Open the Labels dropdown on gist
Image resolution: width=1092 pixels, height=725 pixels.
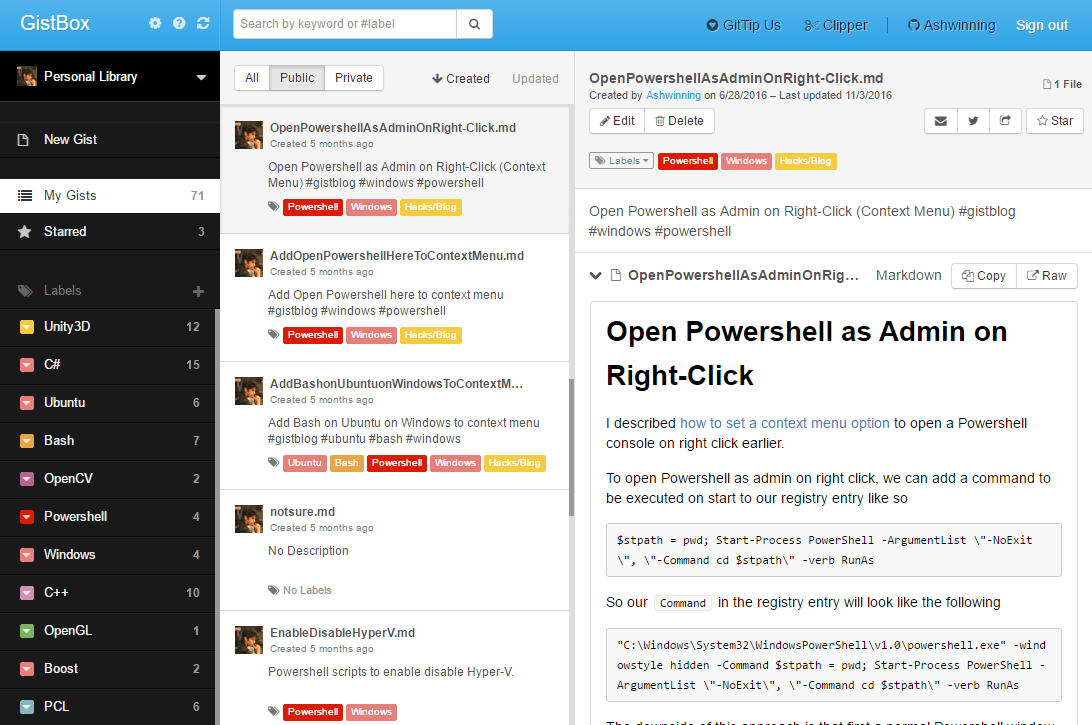click(x=621, y=161)
